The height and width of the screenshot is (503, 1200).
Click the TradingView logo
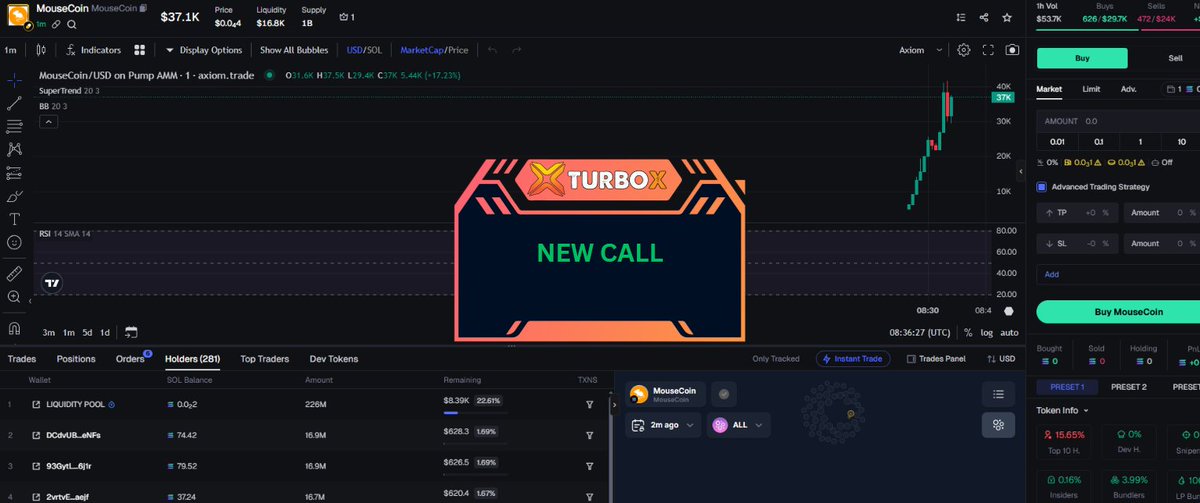pyautogui.click(x=52, y=283)
